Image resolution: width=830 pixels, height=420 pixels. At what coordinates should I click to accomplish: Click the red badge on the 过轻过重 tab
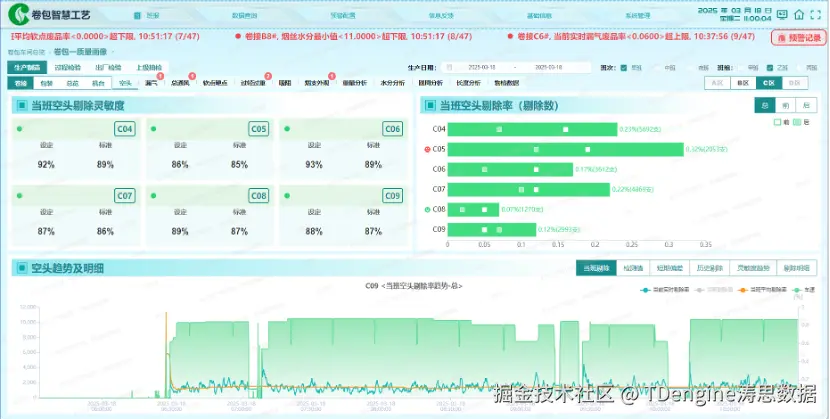tap(268, 77)
